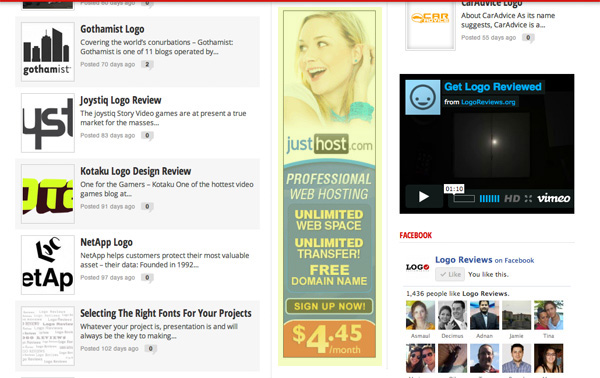Open the comment count on CarAdvice Logo
This screenshot has width=600, height=378.
click(528, 37)
